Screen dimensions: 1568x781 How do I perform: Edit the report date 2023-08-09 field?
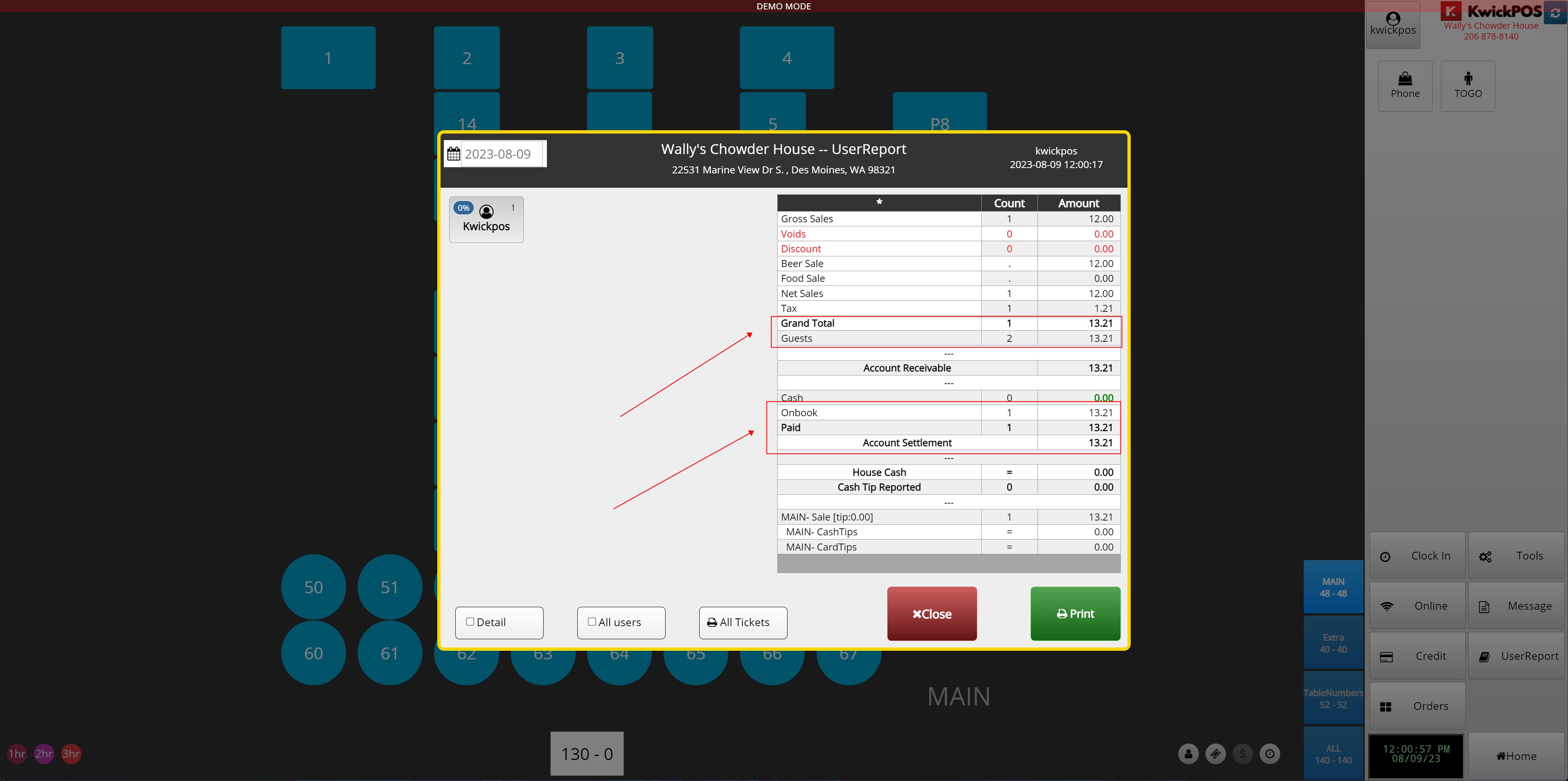click(502, 154)
